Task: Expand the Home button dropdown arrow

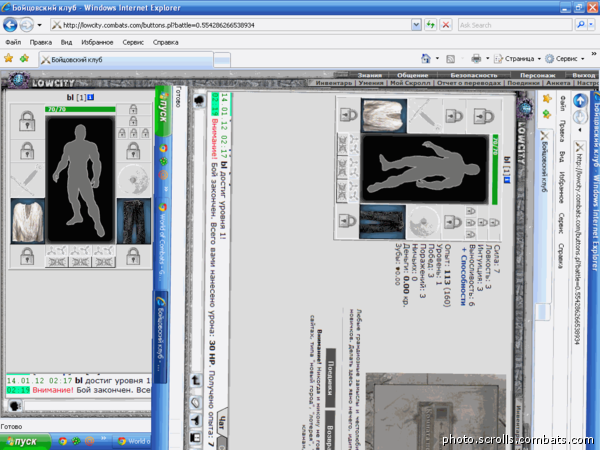Action: pos(437,59)
